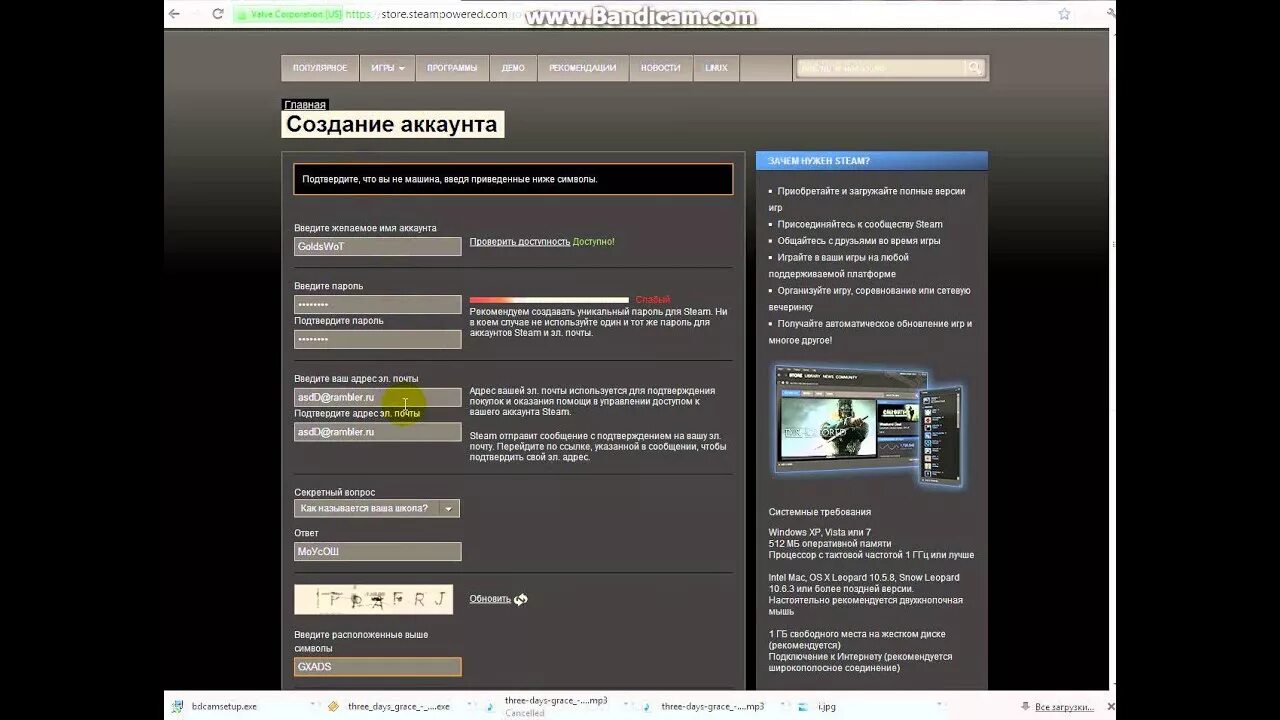Click the confirm password field
The height and width of the screenshot is (720, 1280).
pos(378,339)
